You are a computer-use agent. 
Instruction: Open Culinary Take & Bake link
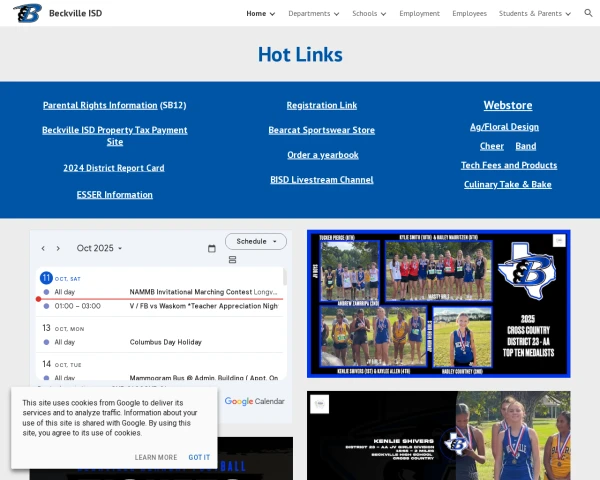tap(508, 184)
